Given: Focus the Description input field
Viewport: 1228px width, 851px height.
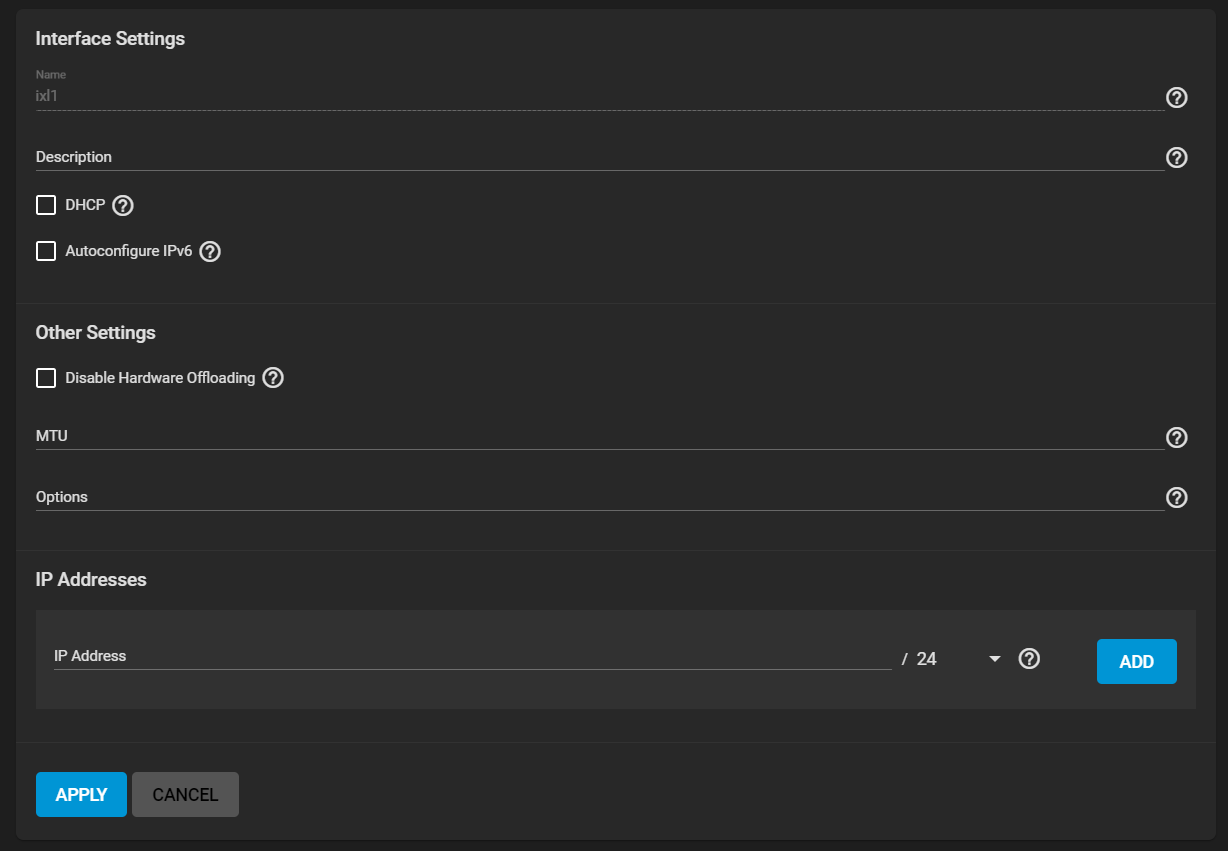Looking at the screenshot, I should point(600,157).
